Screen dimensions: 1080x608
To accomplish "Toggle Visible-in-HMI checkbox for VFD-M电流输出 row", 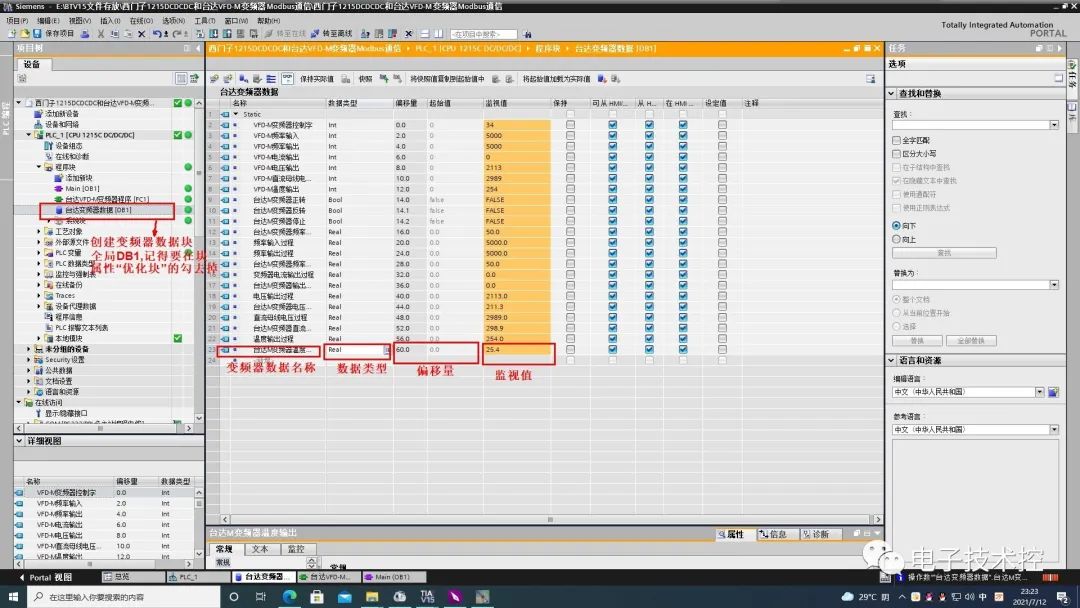I will pos(683,157).
